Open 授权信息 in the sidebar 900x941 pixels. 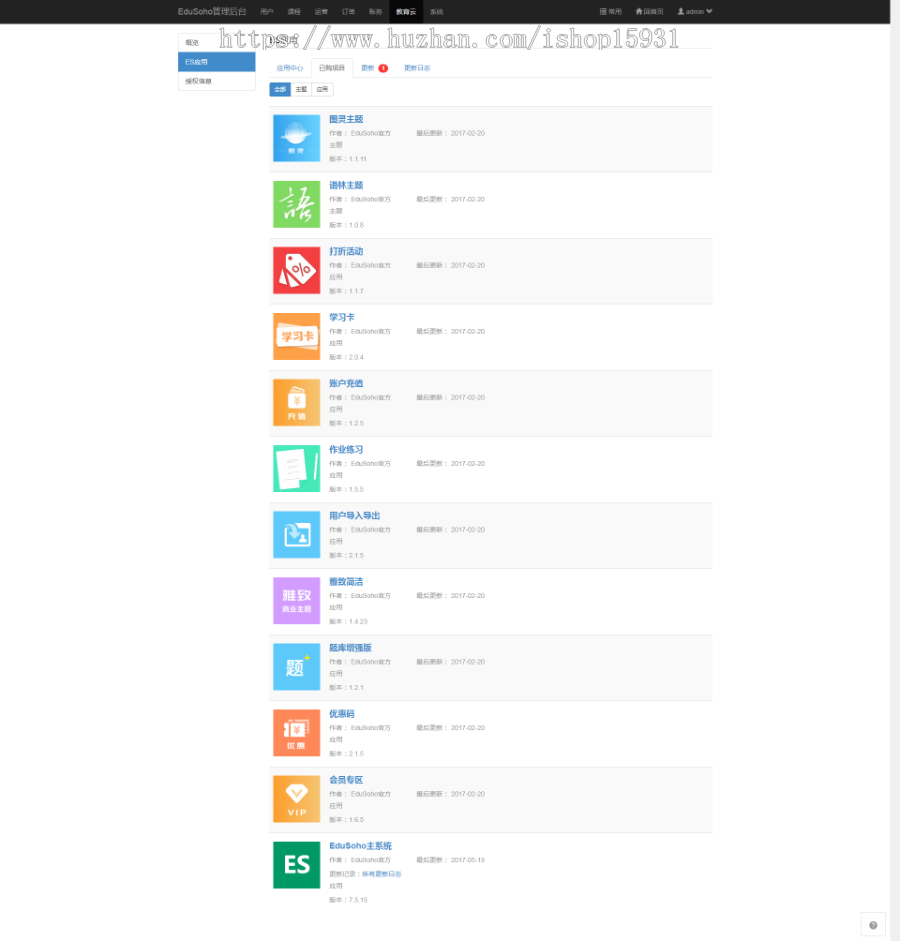tap(217, 81)
